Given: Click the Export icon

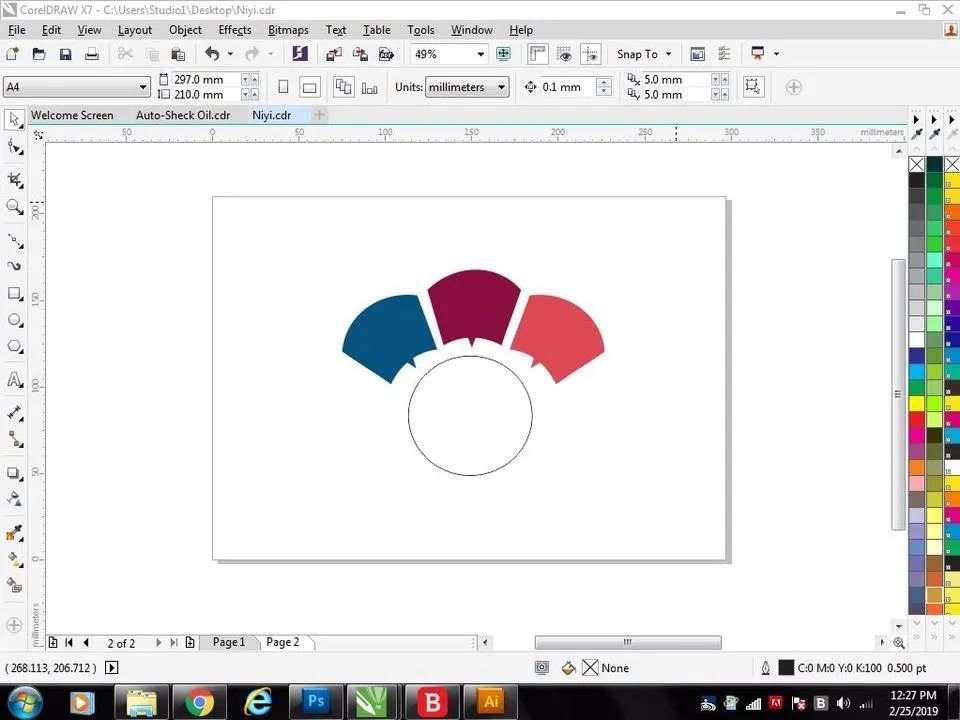Looking at the screenshot, I should point(360,54).
